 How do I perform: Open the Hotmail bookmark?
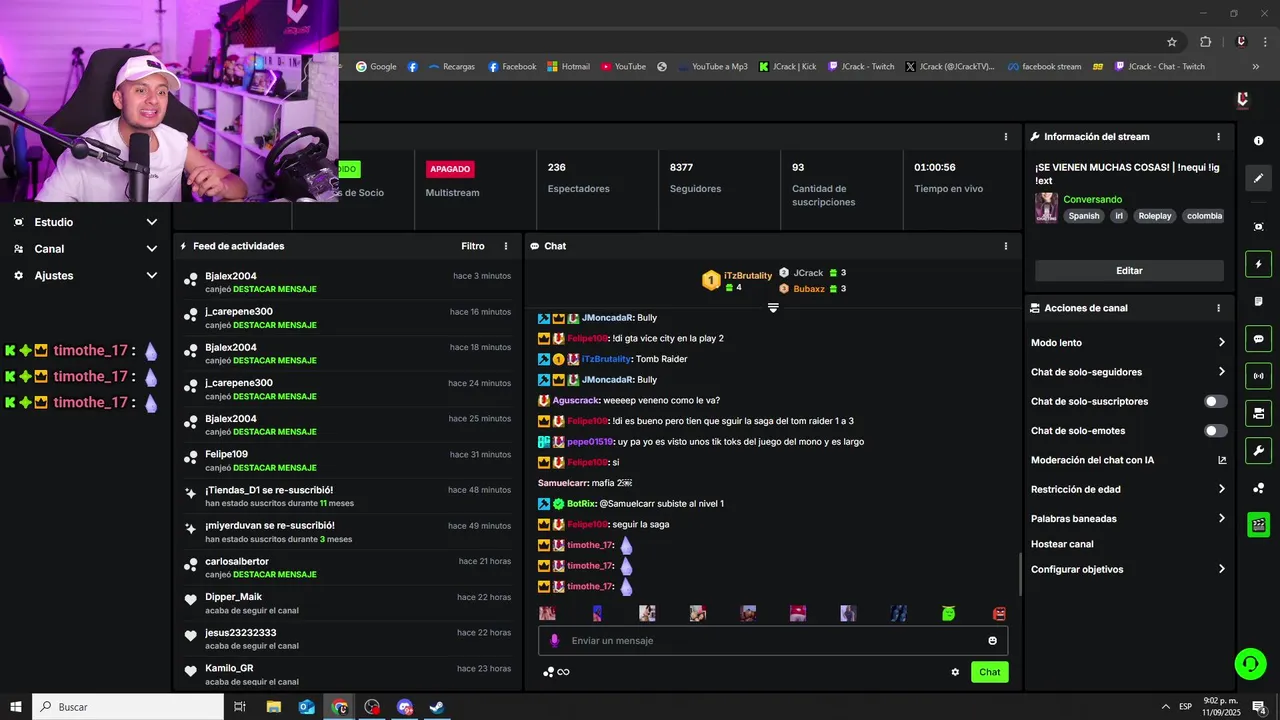click(x=568, y=67)
